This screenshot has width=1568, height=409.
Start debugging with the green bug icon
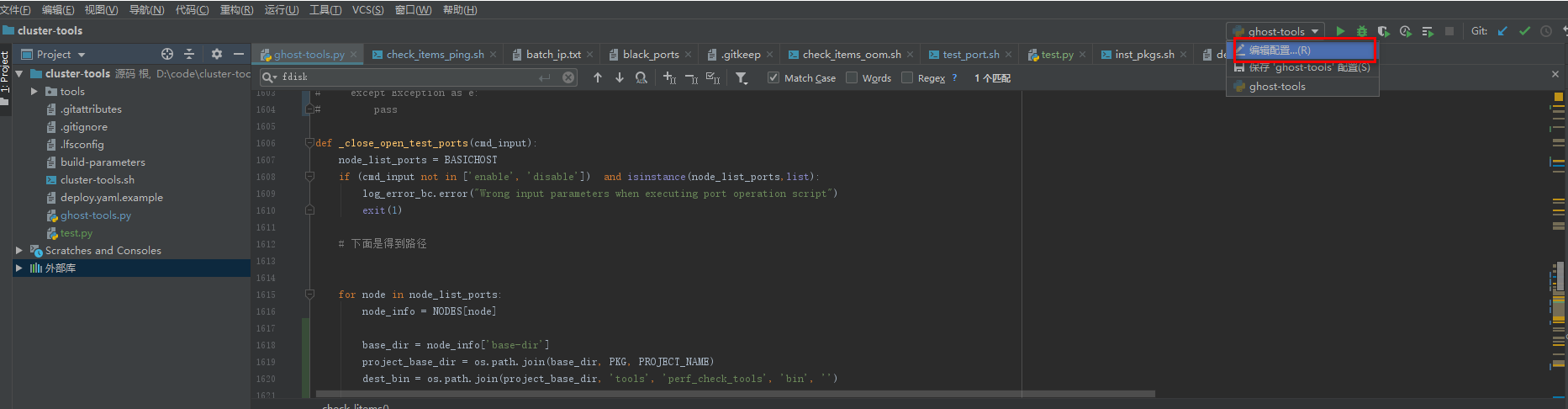coord(1362,31)
